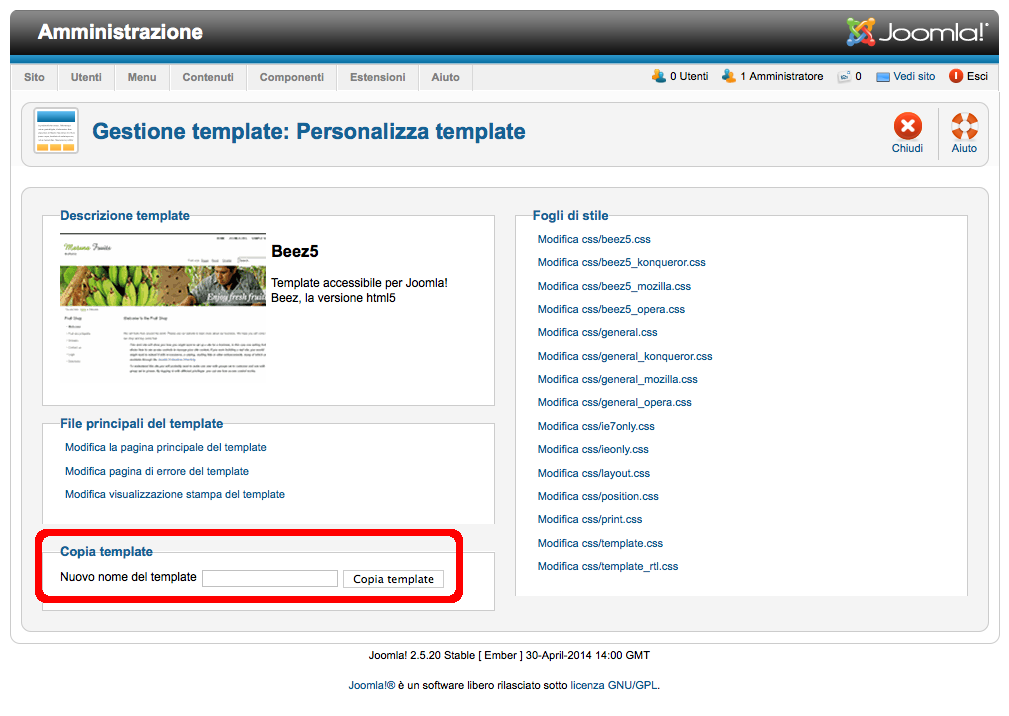Open the Estensioni menu
The image size is (1009, 716).
point(378,77)
